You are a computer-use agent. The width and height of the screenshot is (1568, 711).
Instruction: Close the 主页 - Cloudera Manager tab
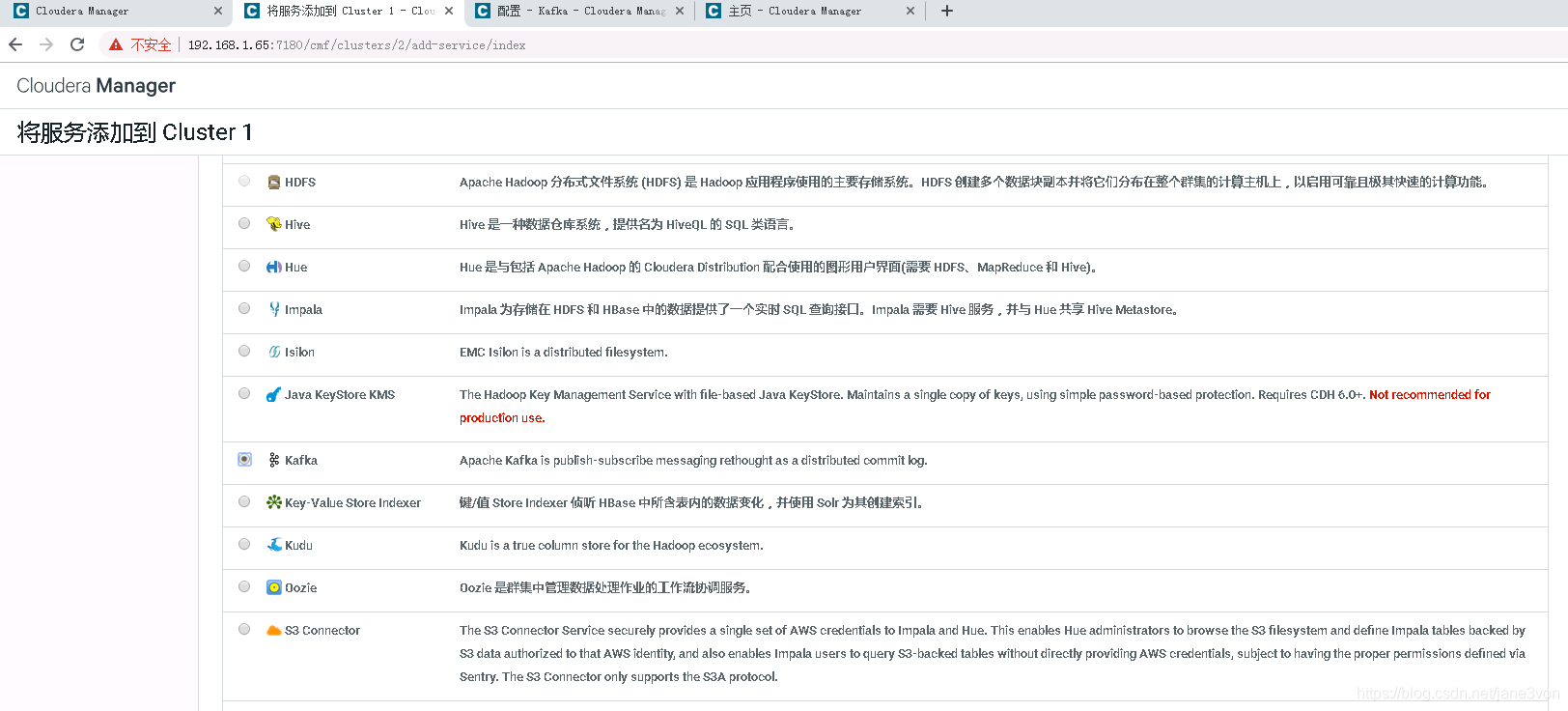pyautogui.click(x=910, y=11)
